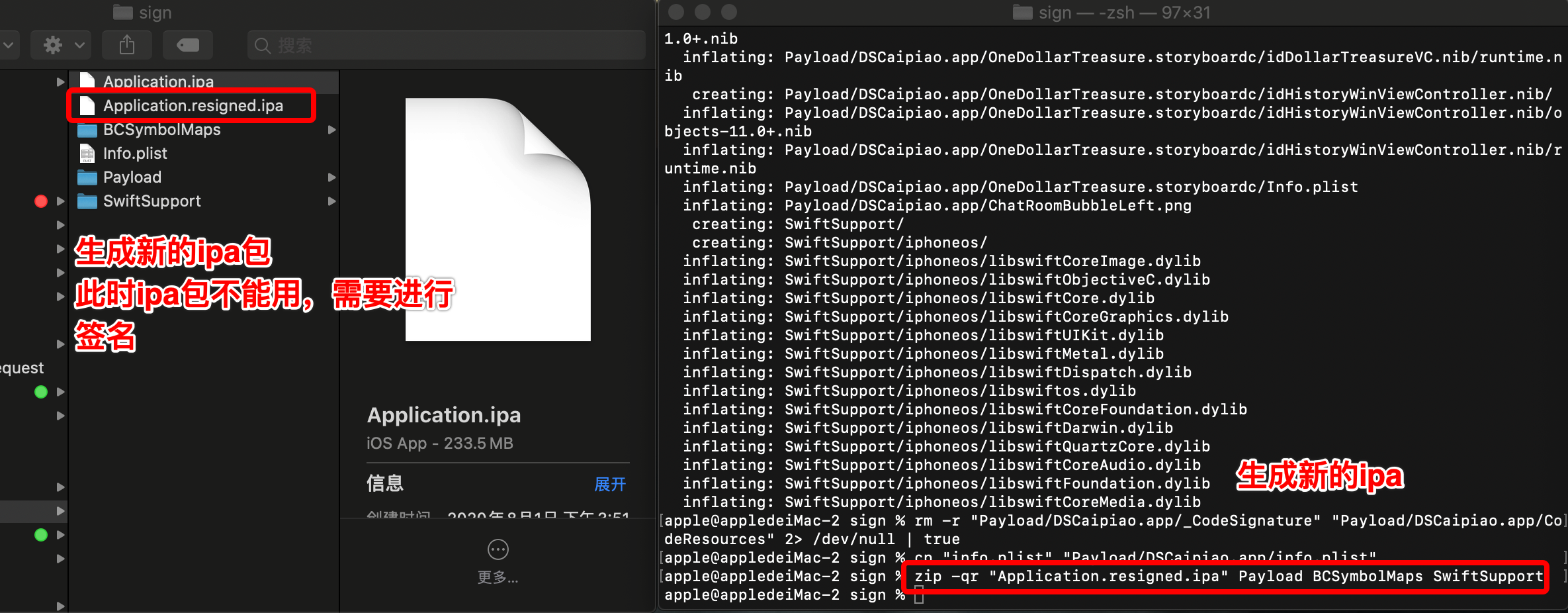The image size is (1568, 613).
Task: Click the red tag dot in left column
Action: click(41, 201)
